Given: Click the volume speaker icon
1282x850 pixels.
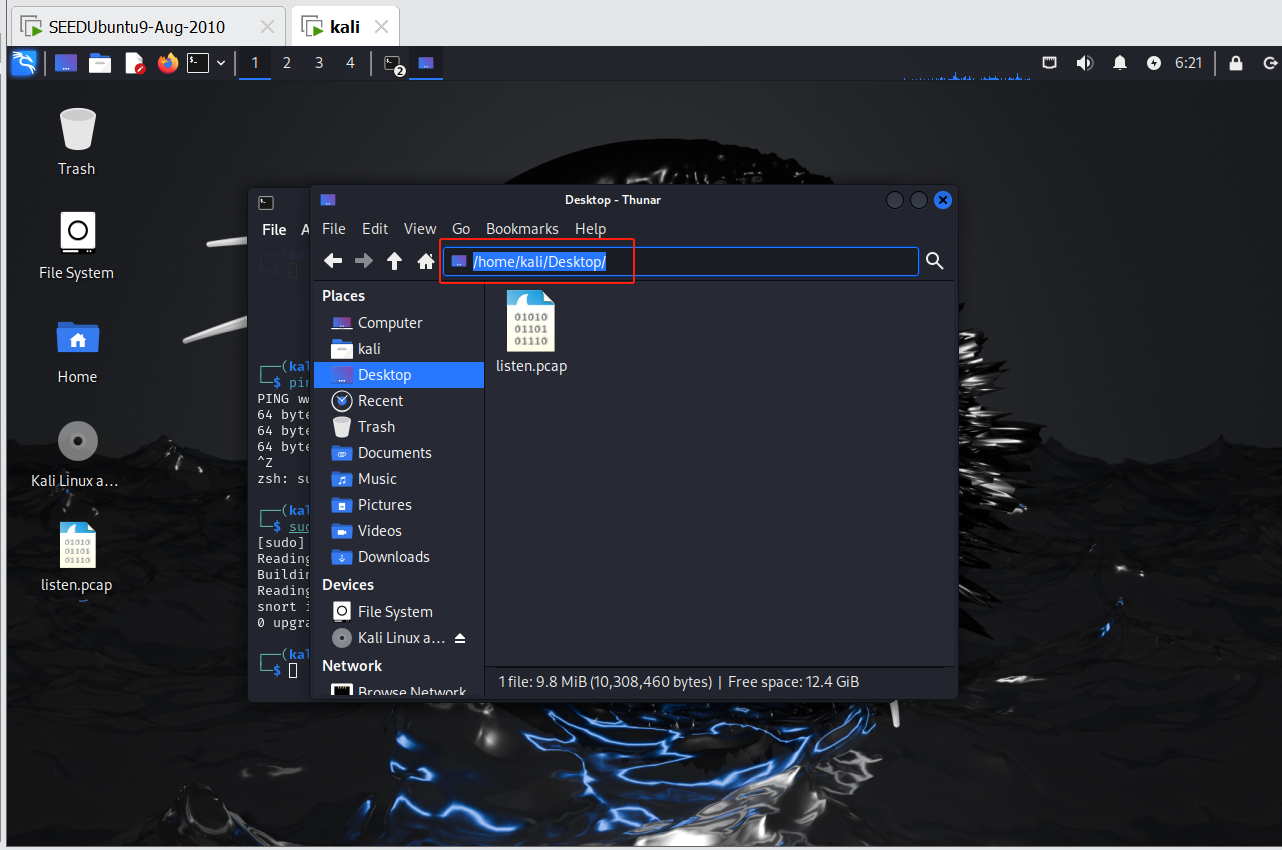Looking at the screenshot, I should pyautogui.click(x=1085, y=63).
